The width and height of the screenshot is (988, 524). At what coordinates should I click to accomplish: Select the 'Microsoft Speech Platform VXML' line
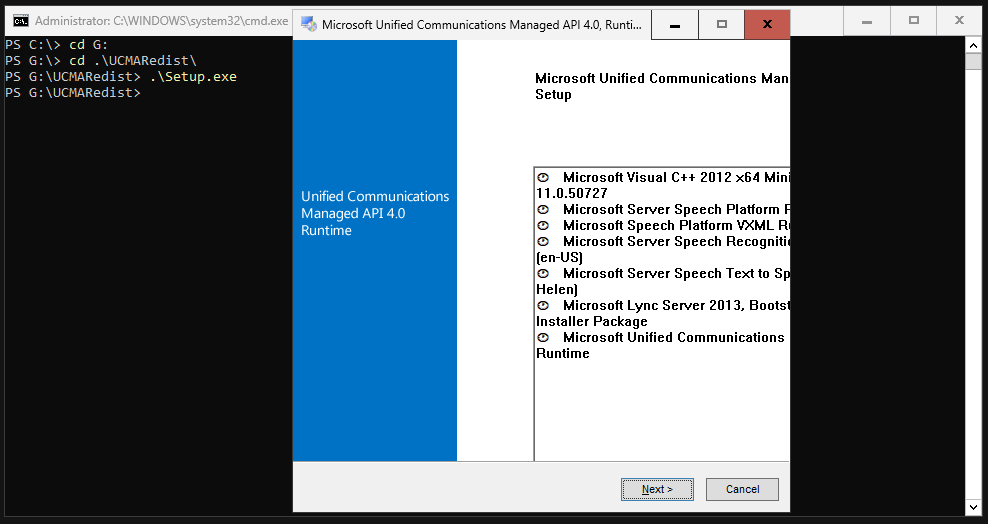676,225
